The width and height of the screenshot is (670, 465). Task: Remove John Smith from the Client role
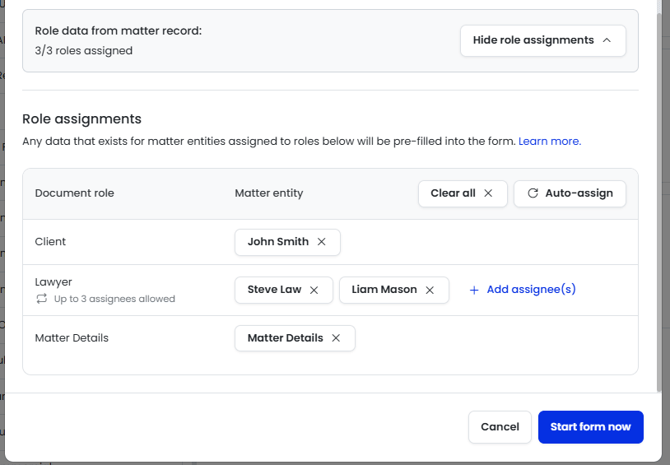click(x=321, y=242)
